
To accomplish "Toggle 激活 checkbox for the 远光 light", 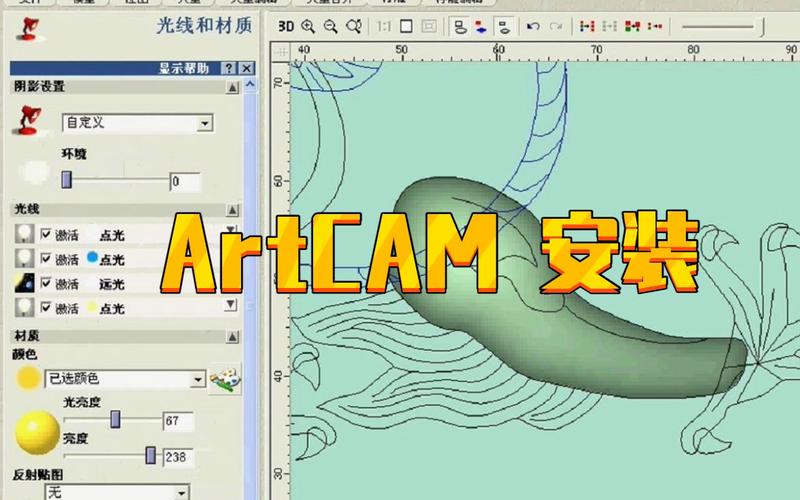I will 46,283.
